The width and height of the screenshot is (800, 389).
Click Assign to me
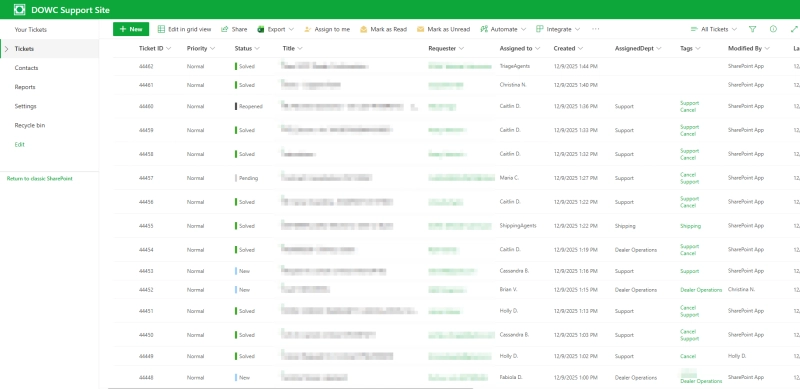click(327, 29)
